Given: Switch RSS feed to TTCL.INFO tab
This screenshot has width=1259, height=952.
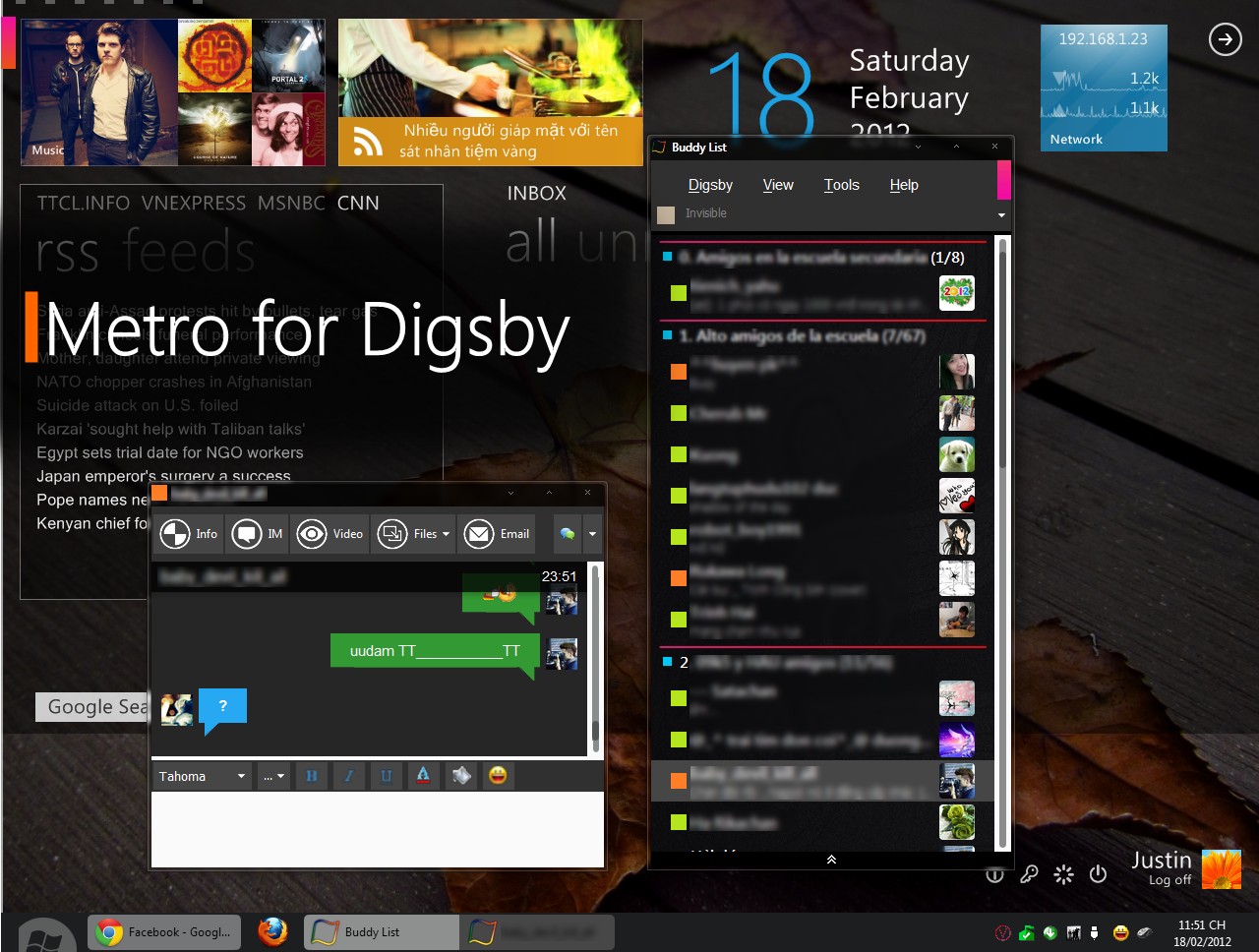Looking at the screenshot, I should (84, 203).
